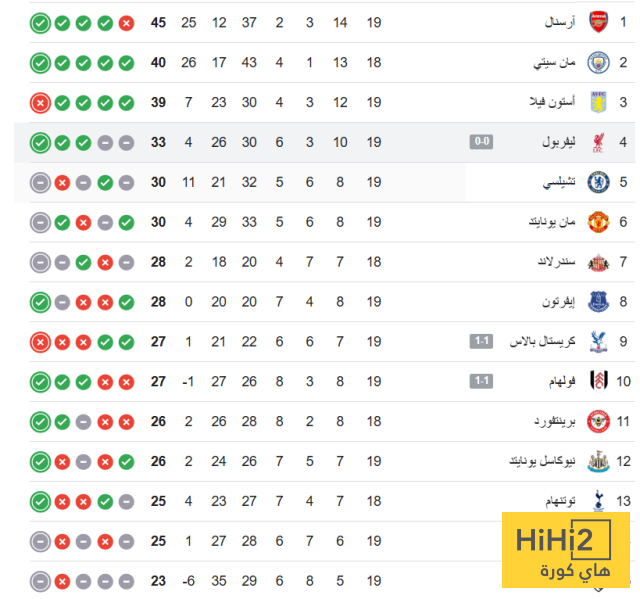This screenshot has width=640, height=599.
Task: Click the Manchester City club crest
Action: [x=598, y=62]
